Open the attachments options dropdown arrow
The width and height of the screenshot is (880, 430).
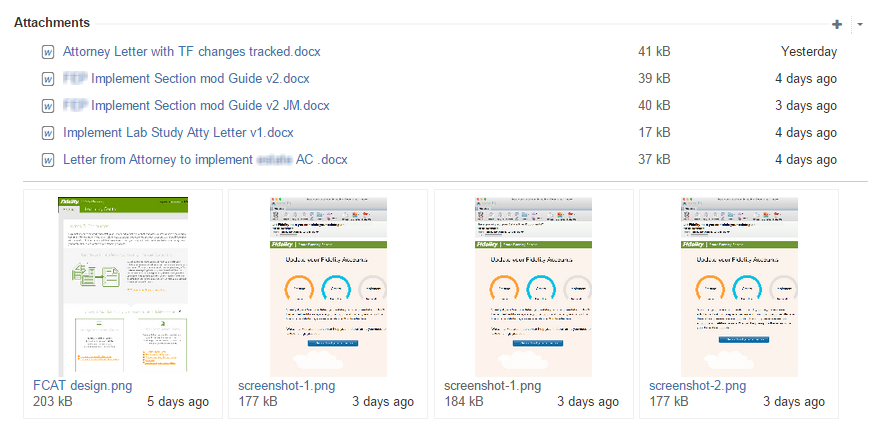click(x=860, y=24)
